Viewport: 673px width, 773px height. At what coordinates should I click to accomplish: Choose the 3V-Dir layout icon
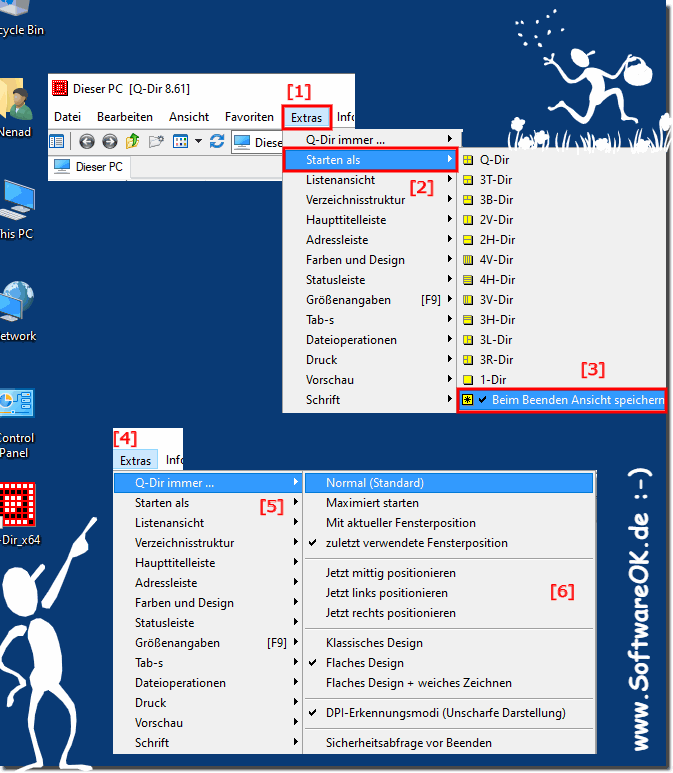coord(468,300)
